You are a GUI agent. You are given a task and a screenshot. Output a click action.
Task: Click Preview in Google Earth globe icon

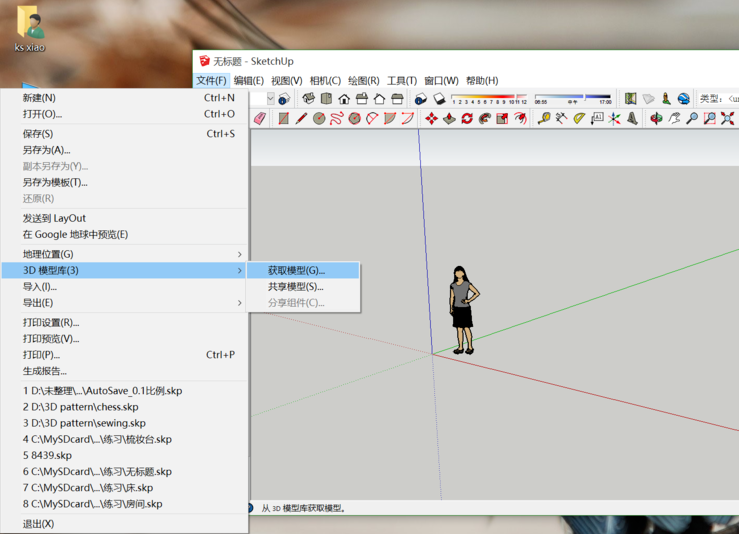684,99
